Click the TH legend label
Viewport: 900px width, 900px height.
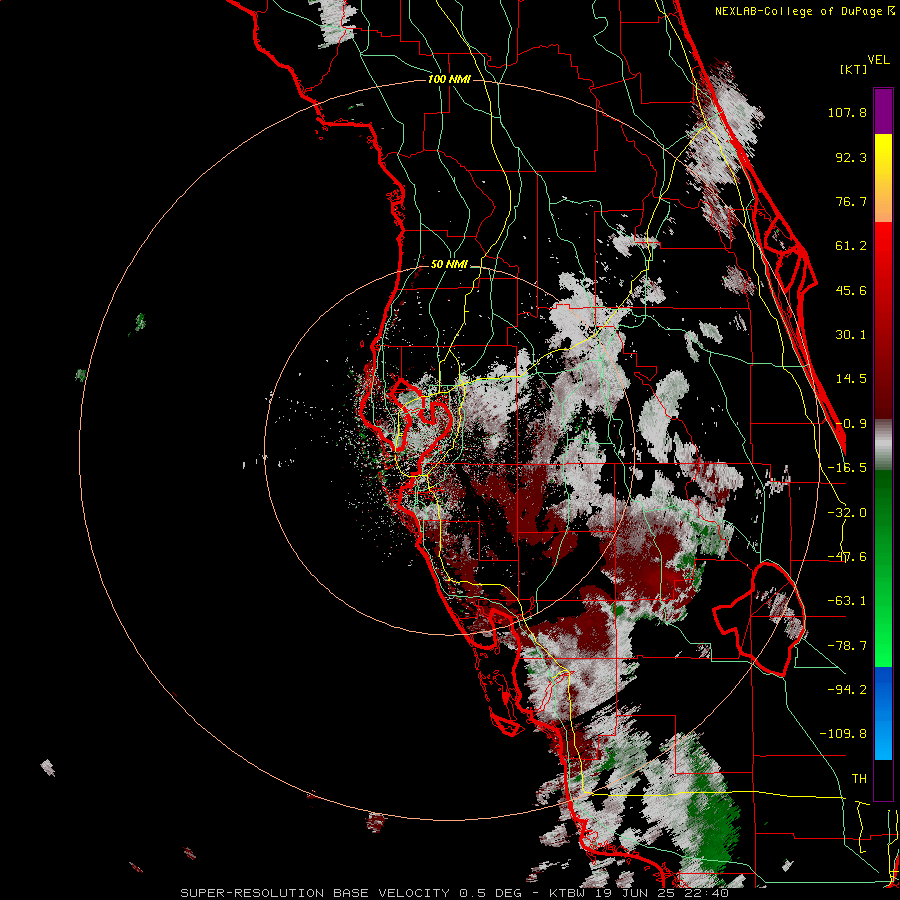click(859, 779)
